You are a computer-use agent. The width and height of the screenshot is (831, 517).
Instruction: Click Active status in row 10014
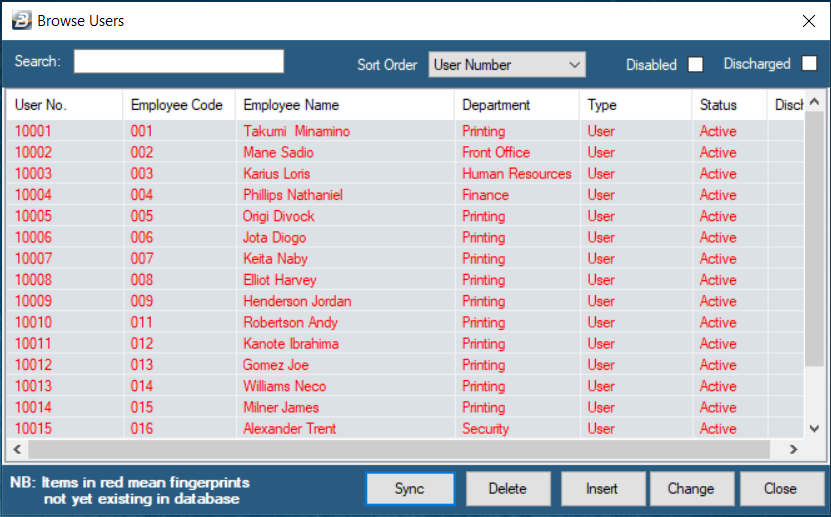[718, 407]
